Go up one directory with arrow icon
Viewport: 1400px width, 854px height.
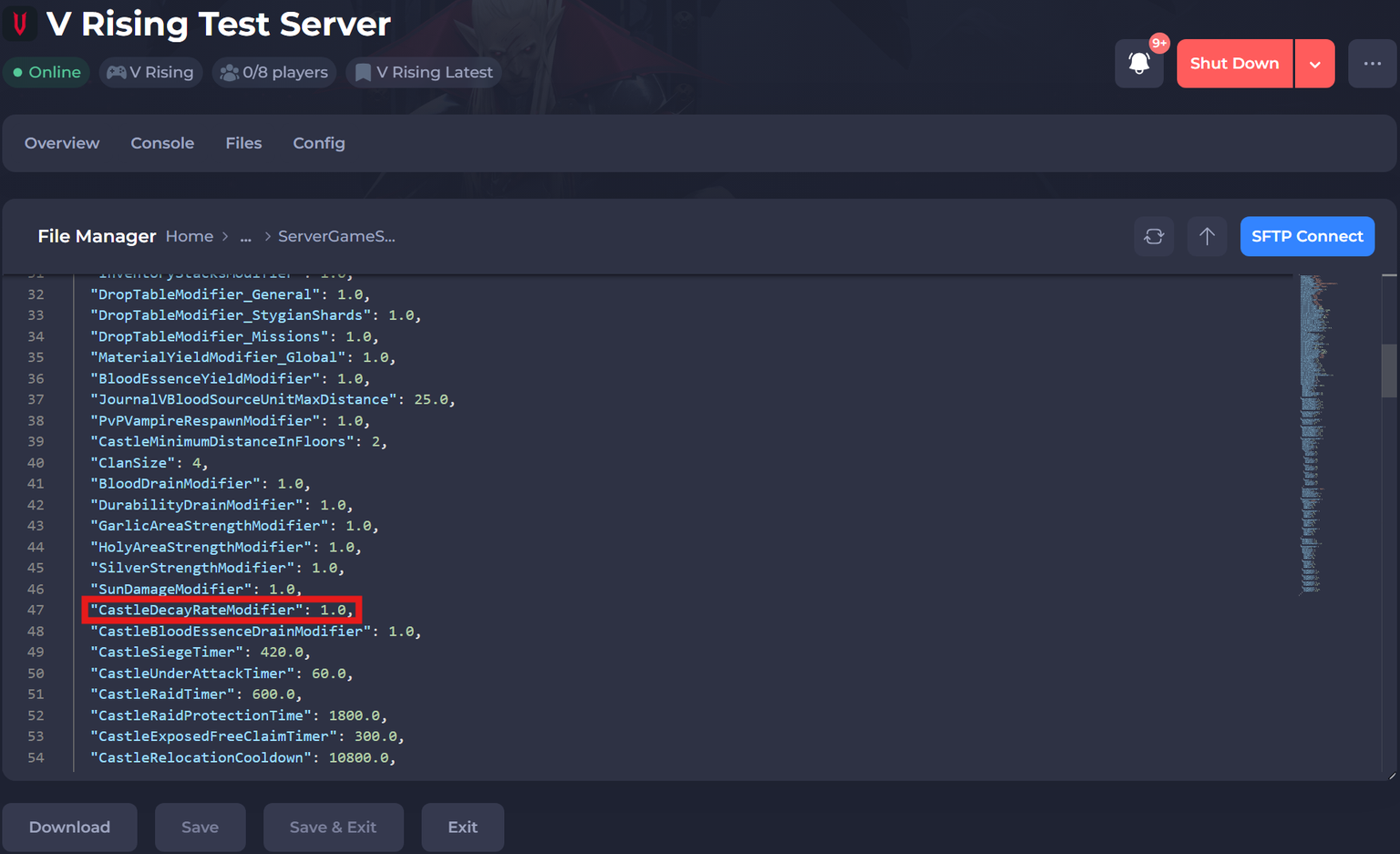click(x=1207, y=236)
